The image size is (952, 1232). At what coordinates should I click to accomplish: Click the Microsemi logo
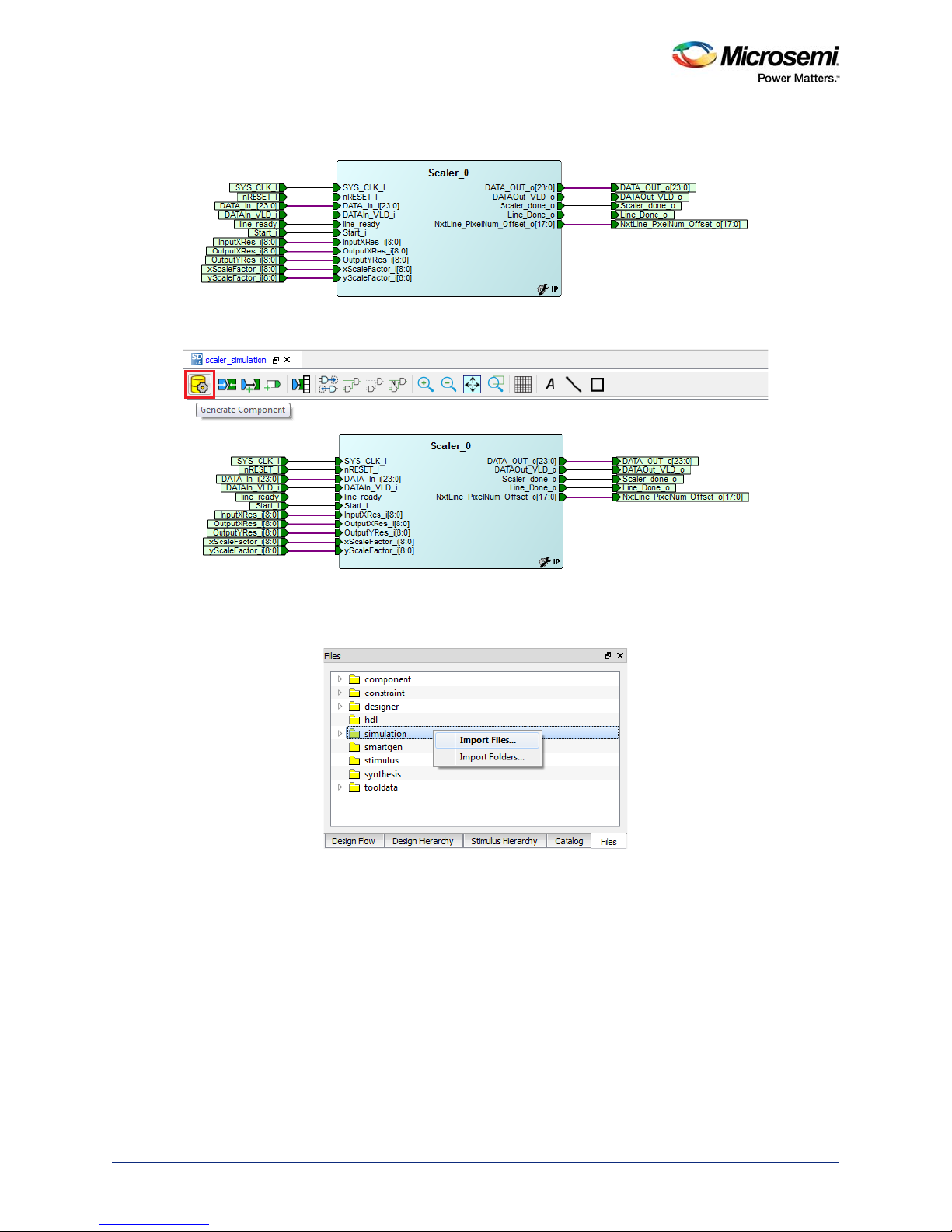756,62
